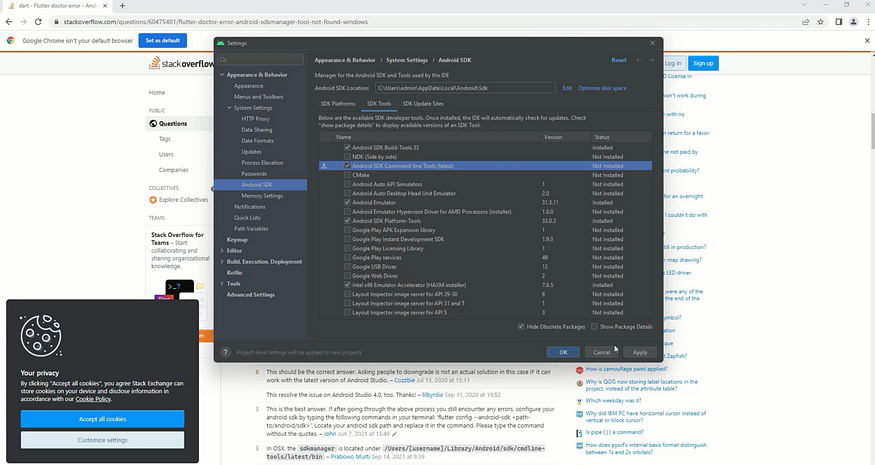Close the Flutter doctor error browser tab
Viewport: 875px width, 465px height.
click(x=105, y=6)
